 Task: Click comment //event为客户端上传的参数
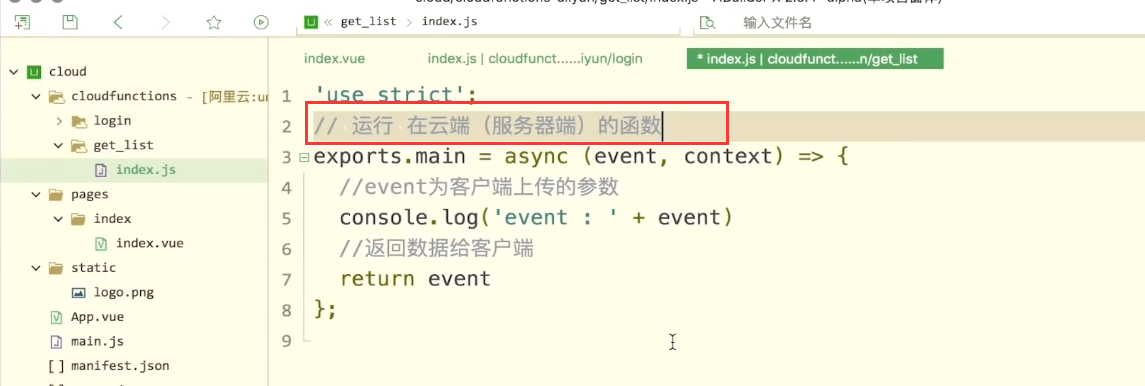point(480,188)
